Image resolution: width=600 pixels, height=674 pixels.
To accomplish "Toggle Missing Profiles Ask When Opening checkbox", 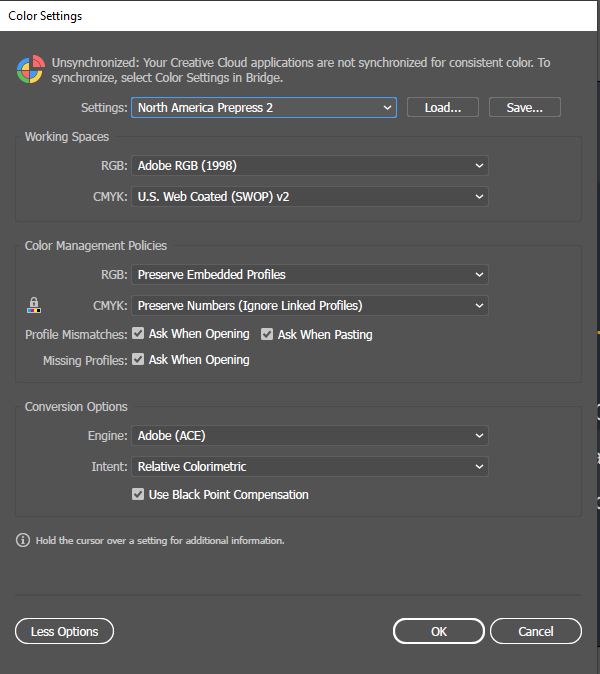I will point(138,359).
